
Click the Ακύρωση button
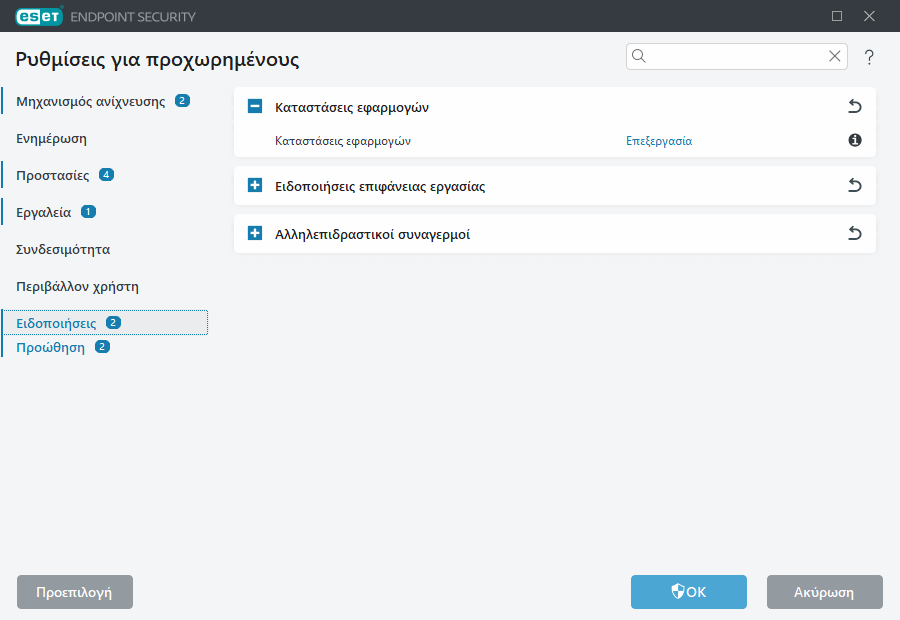824,592
